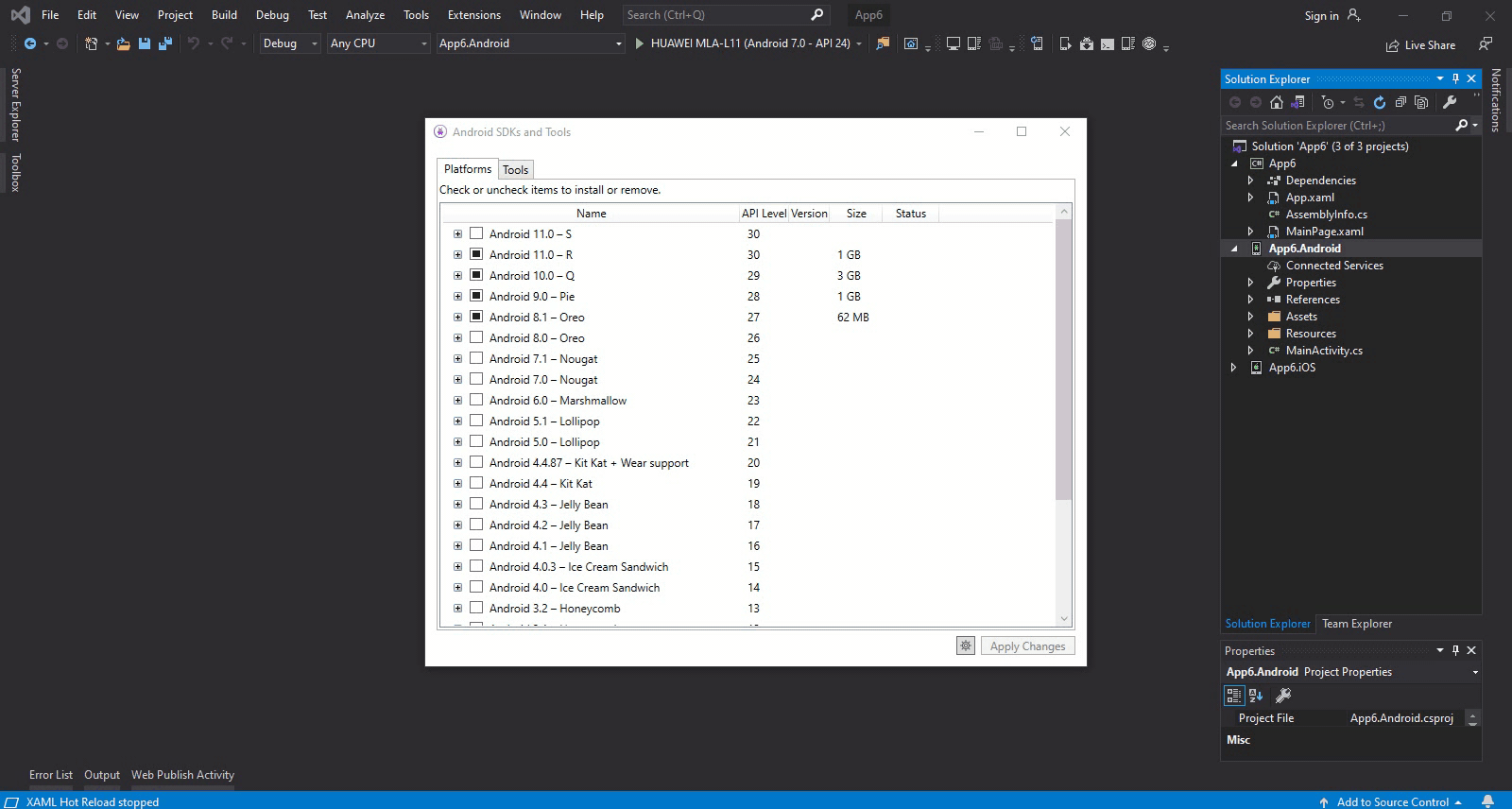
Task: Check the Android 8.0 – Oreo checkbox
Action: pos(476,337)
